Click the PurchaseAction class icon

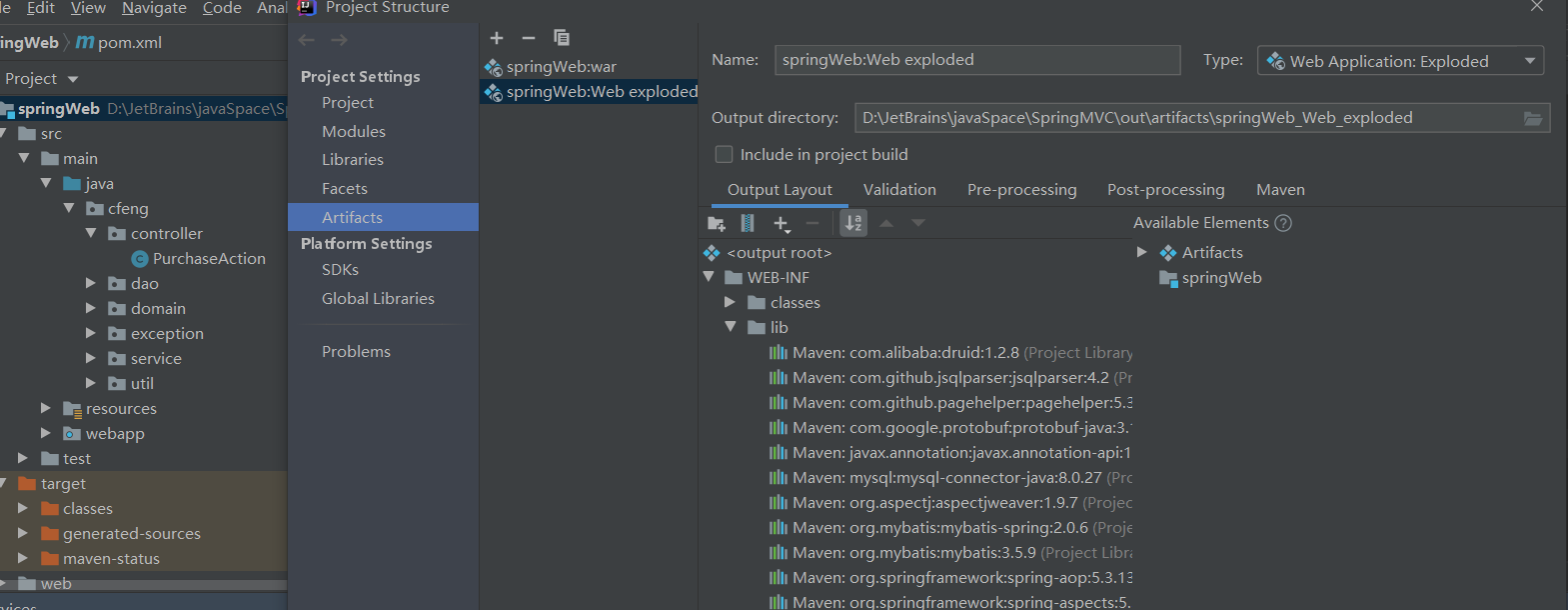140,259
